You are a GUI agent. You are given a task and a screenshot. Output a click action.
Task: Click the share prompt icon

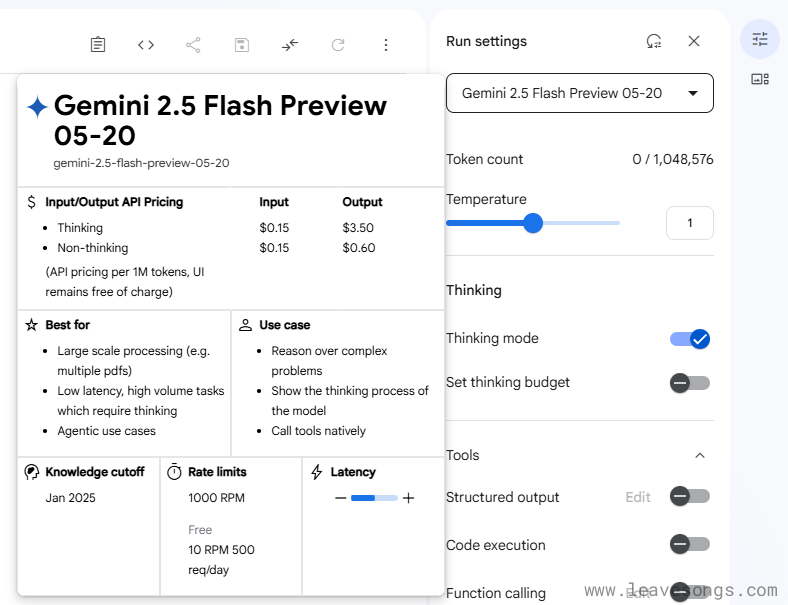(194, 45)
